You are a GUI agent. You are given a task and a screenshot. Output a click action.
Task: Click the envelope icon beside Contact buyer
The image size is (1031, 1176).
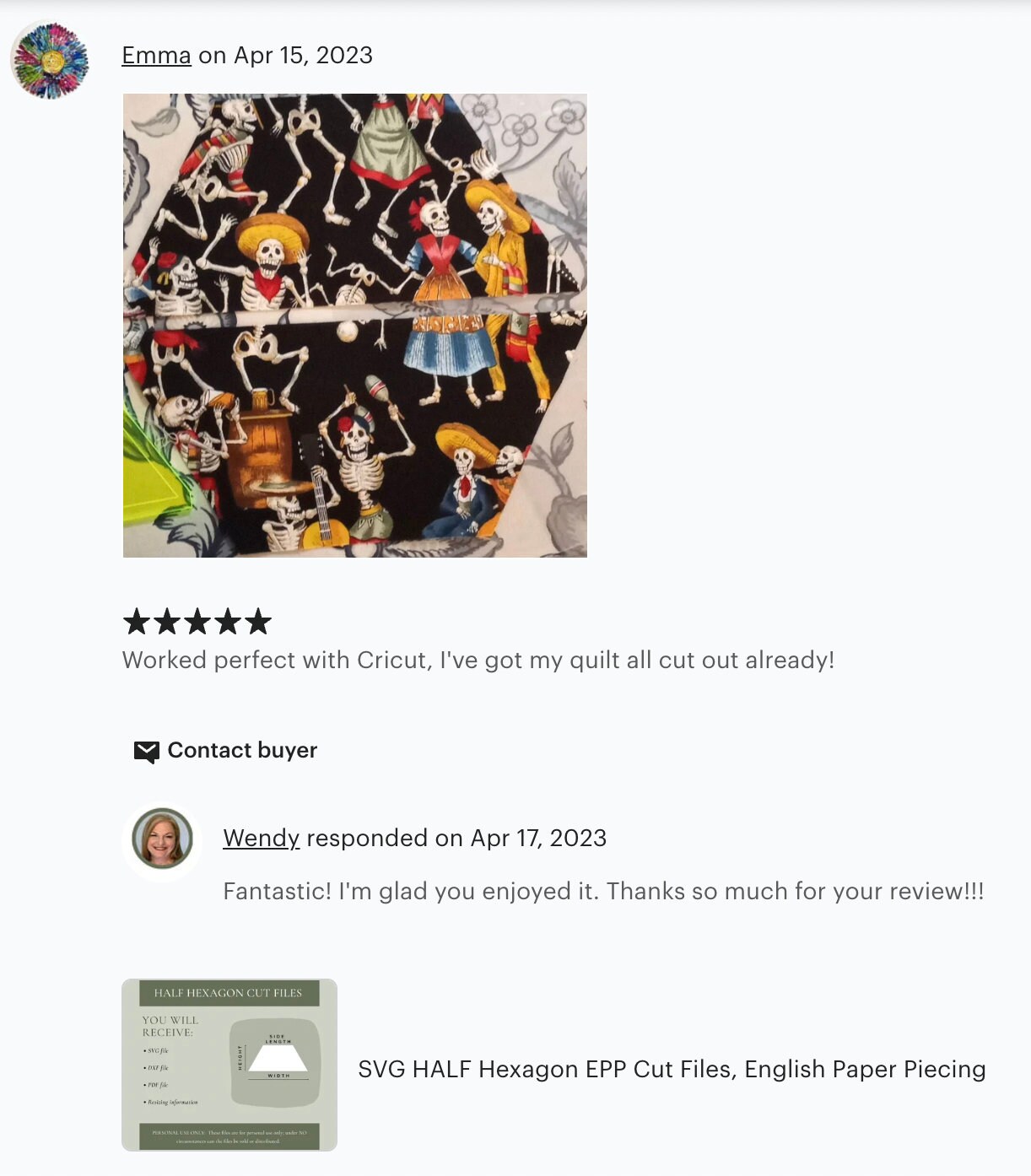147,752
